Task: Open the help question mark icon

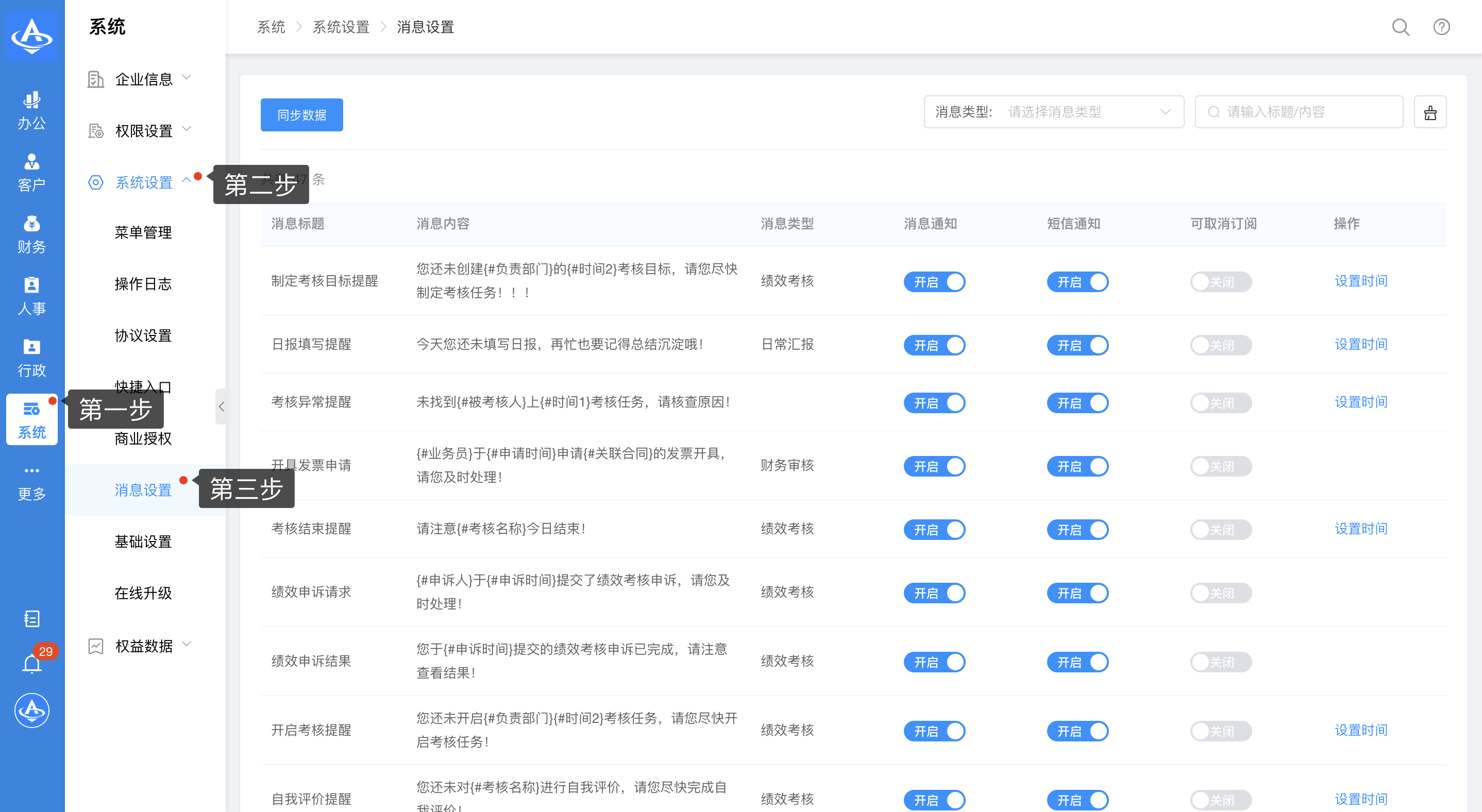Action: 1441,27
